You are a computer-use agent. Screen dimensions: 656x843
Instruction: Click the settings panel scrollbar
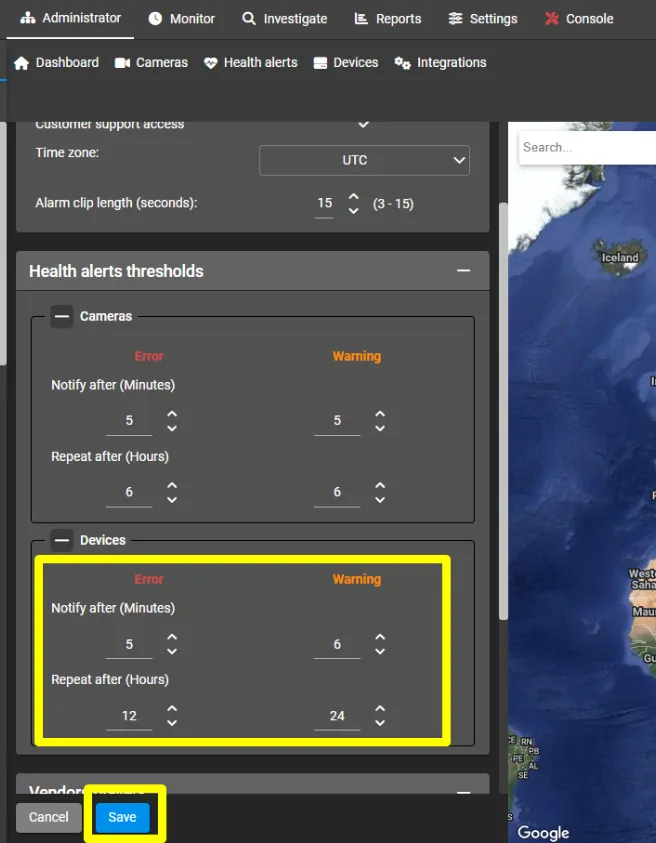[x=503, y=411]
